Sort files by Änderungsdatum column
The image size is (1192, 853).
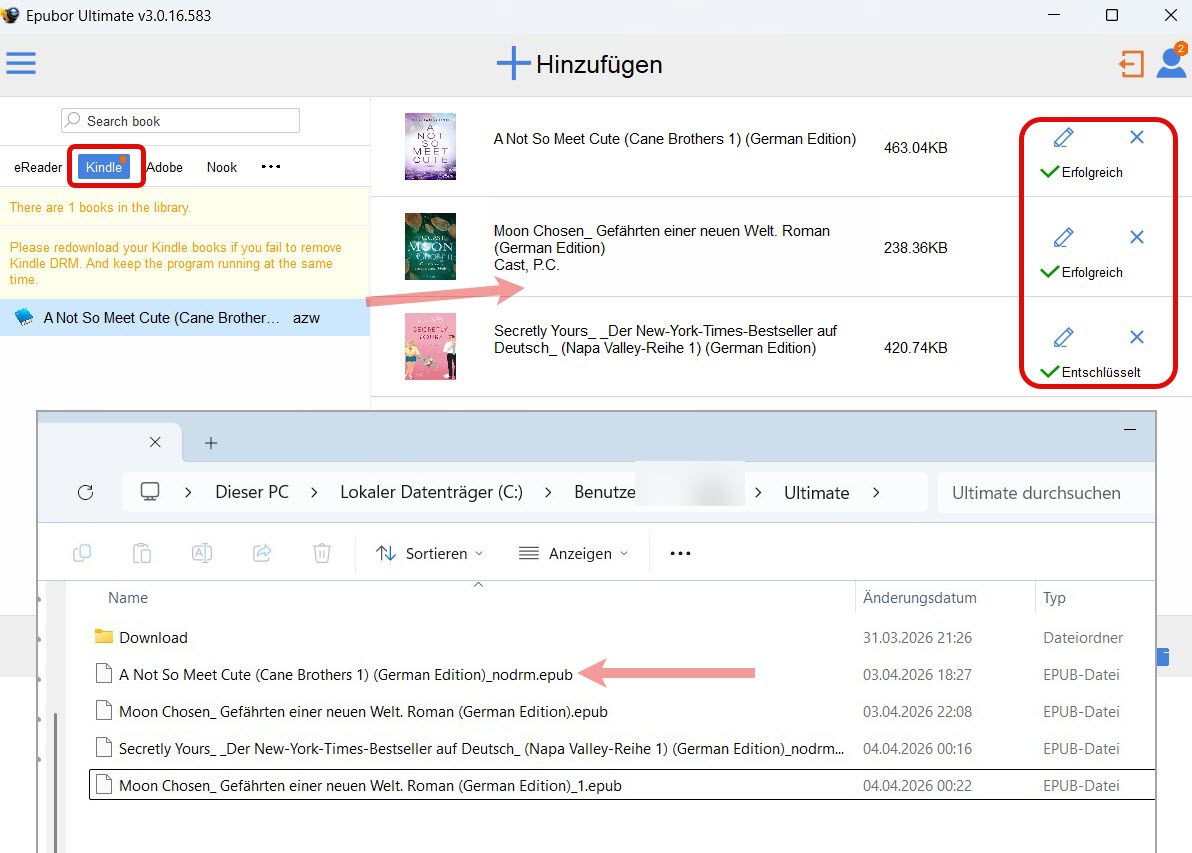919,598
